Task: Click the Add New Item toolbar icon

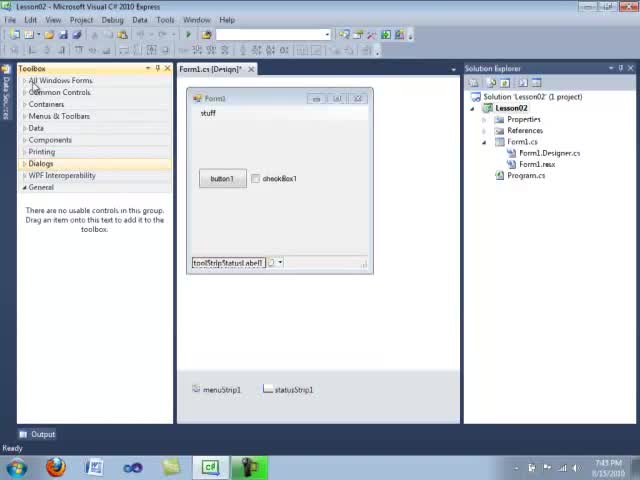Action: coord(29,35)
